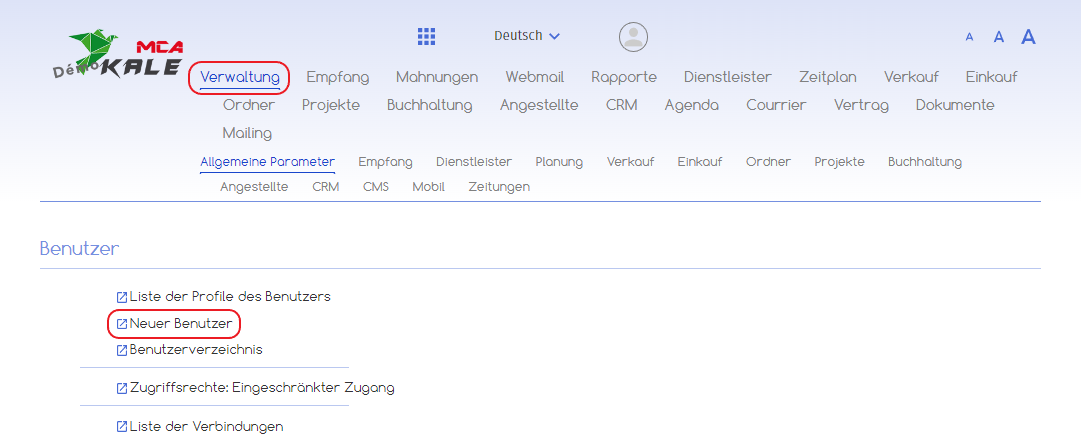Go to the Webmail menu
Viewport: 1081px width, 445px height.
tap(534, 77)
